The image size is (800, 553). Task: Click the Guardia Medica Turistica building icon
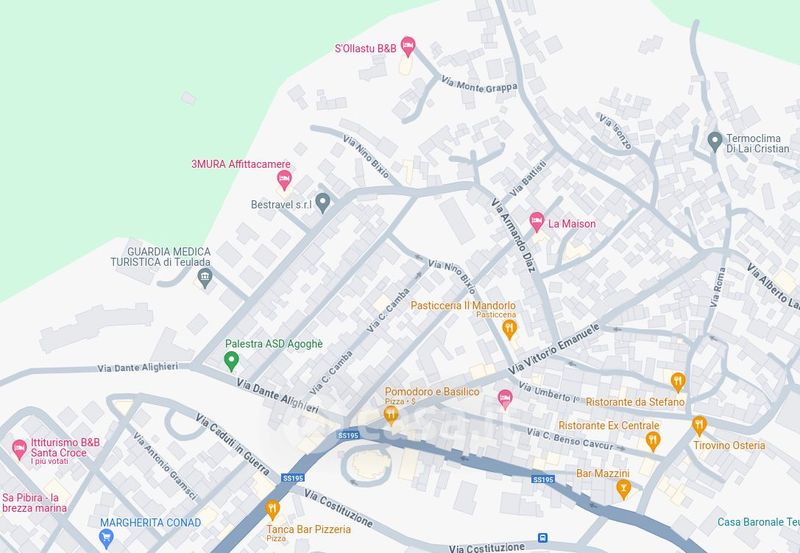pyautogui.click(x=205, y=278)
